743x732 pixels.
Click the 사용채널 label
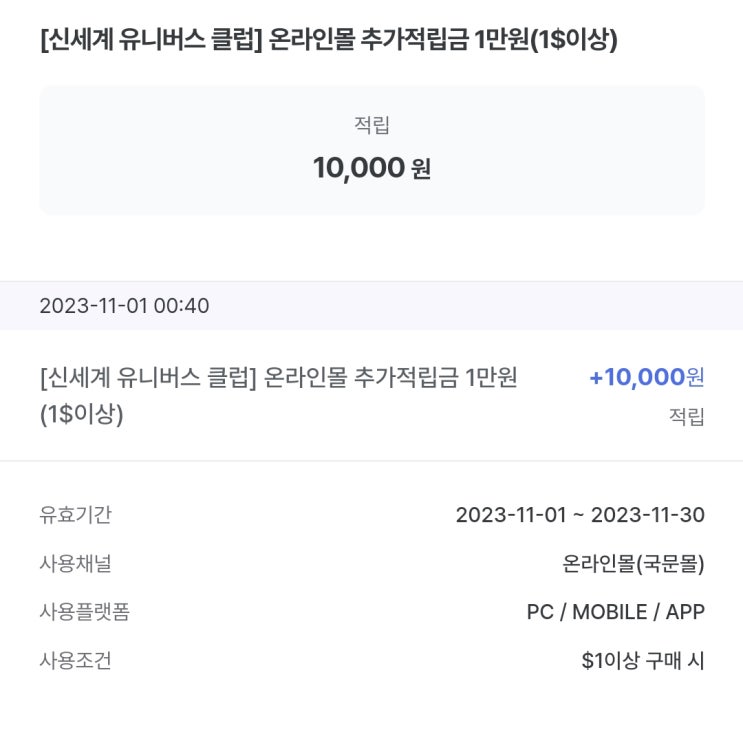pos(75,563)
